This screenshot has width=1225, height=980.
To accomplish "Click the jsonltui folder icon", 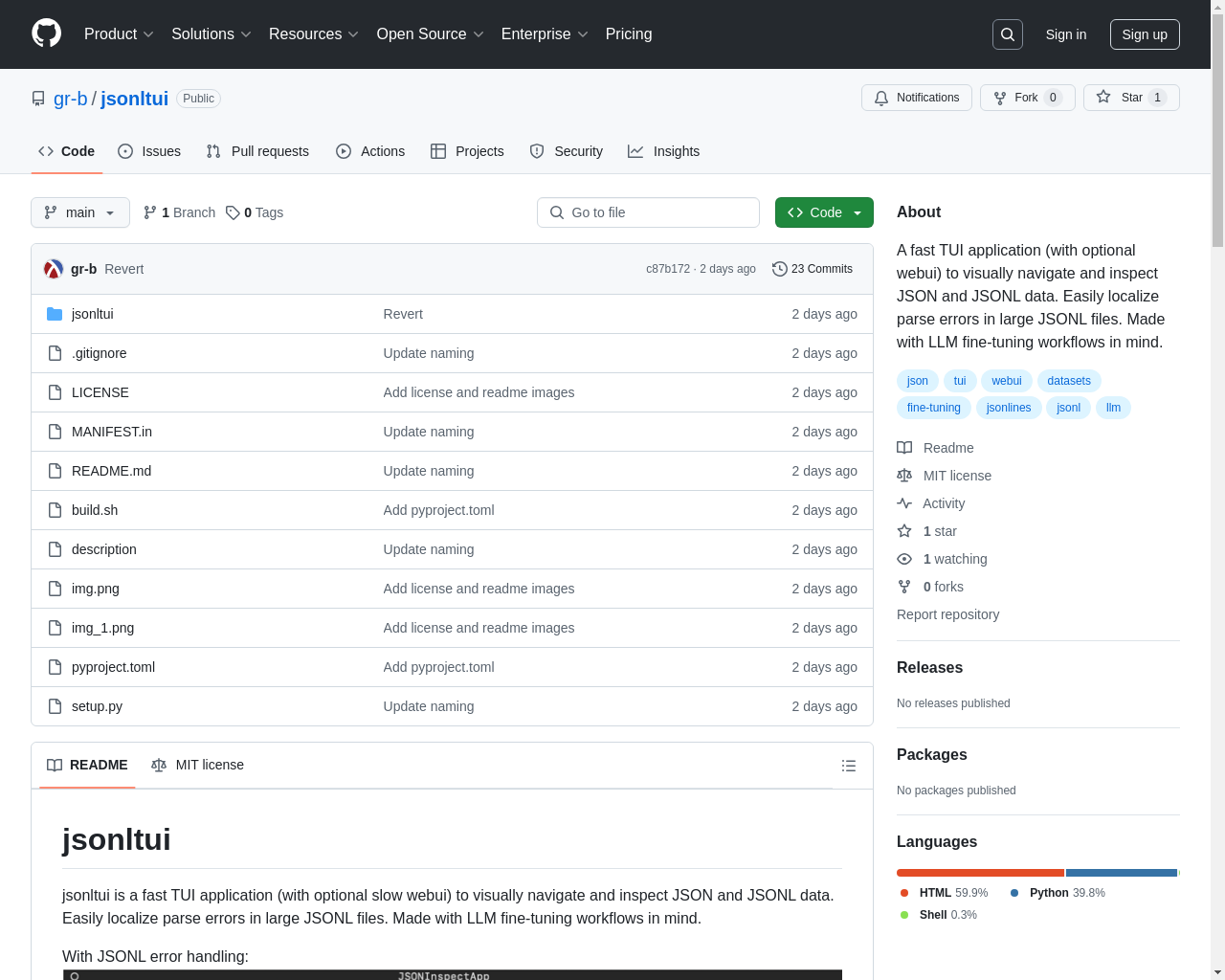I will click(55, 314).
